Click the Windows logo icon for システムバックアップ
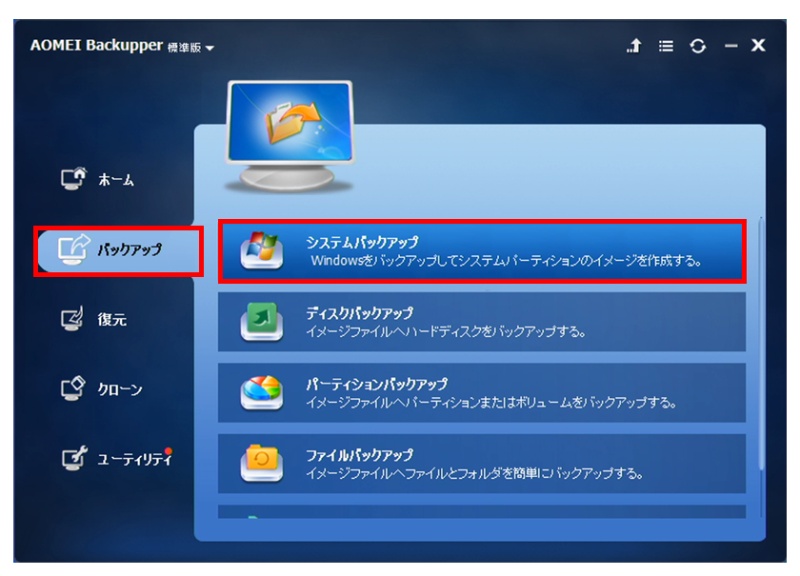800x576 pixels. (x=261, y=251)
